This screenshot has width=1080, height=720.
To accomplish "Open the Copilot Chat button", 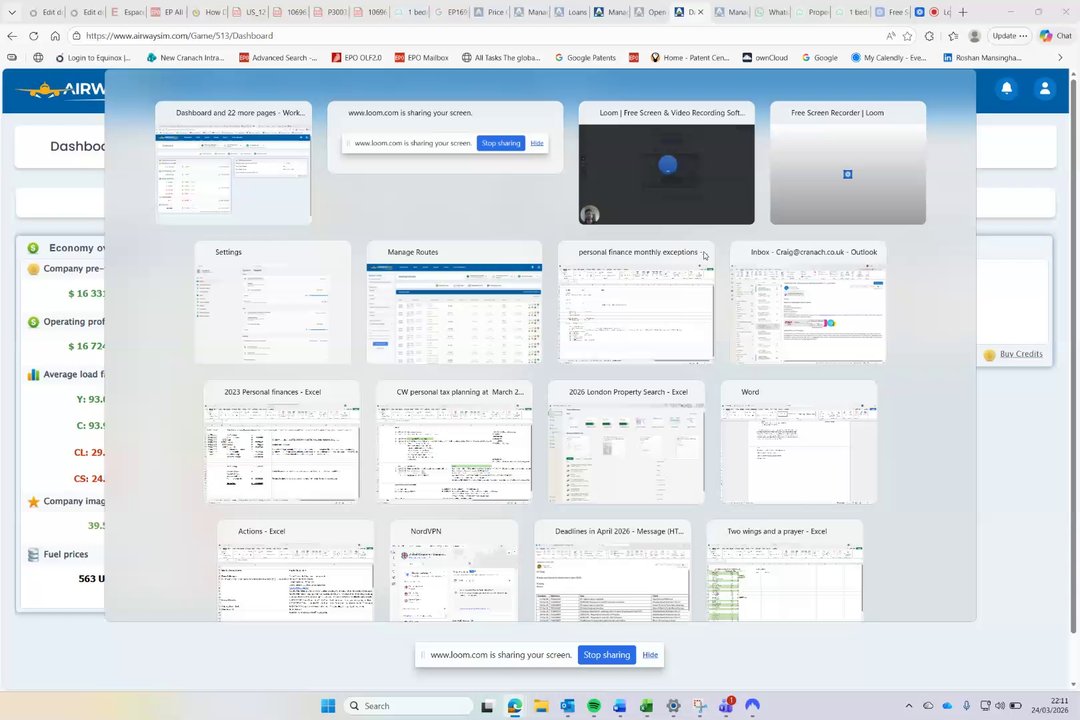I will pyautogui.click(x=1056, y=36).
